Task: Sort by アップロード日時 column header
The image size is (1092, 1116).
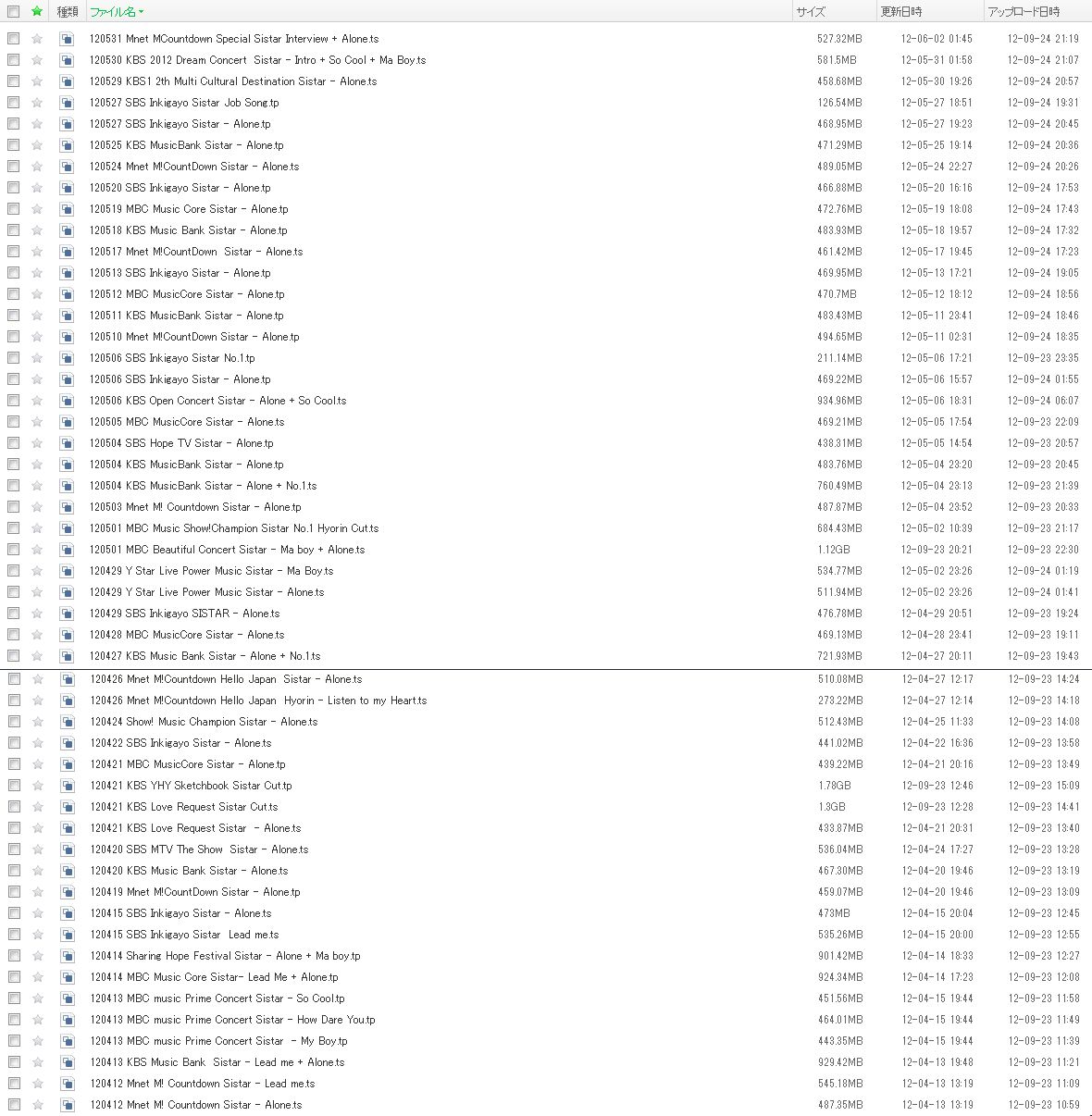Action: 1024,11
